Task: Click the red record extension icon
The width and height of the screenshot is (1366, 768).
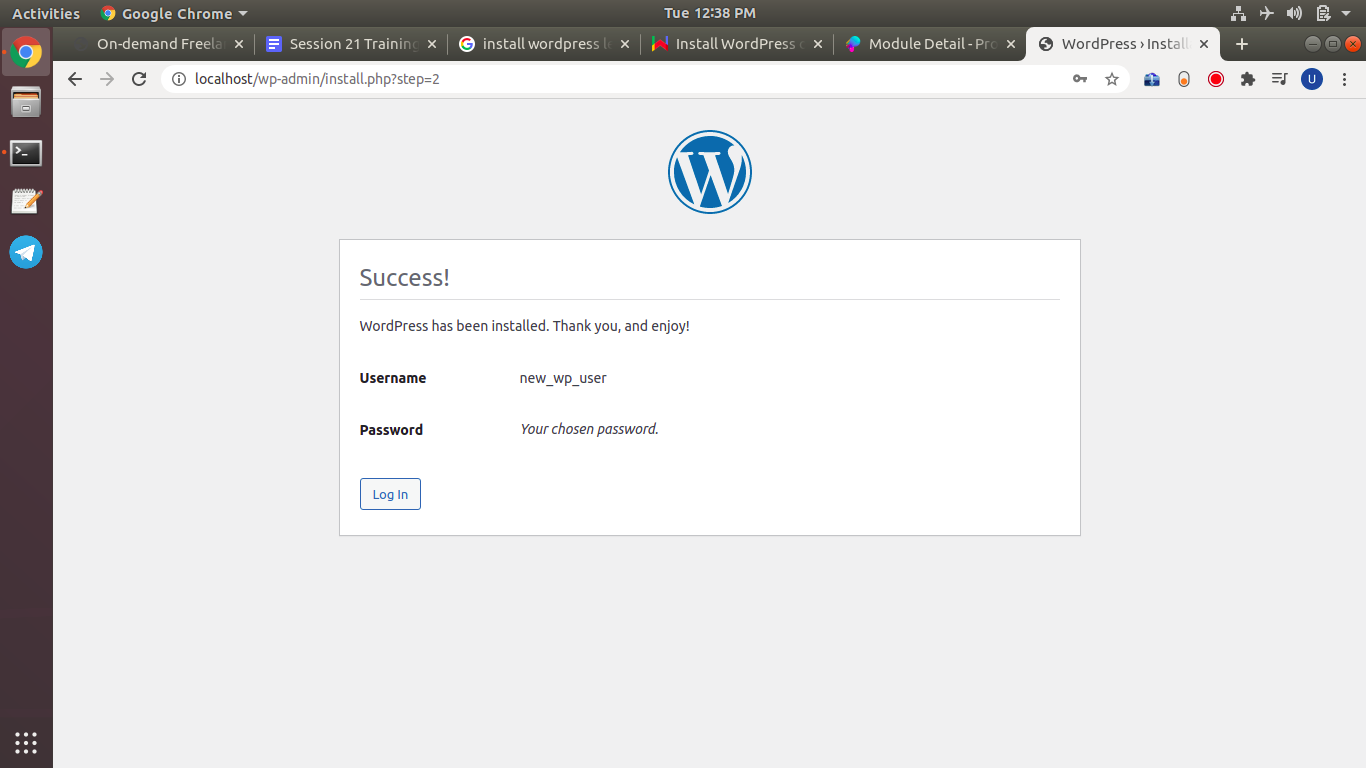Action: click(1216, 79)
